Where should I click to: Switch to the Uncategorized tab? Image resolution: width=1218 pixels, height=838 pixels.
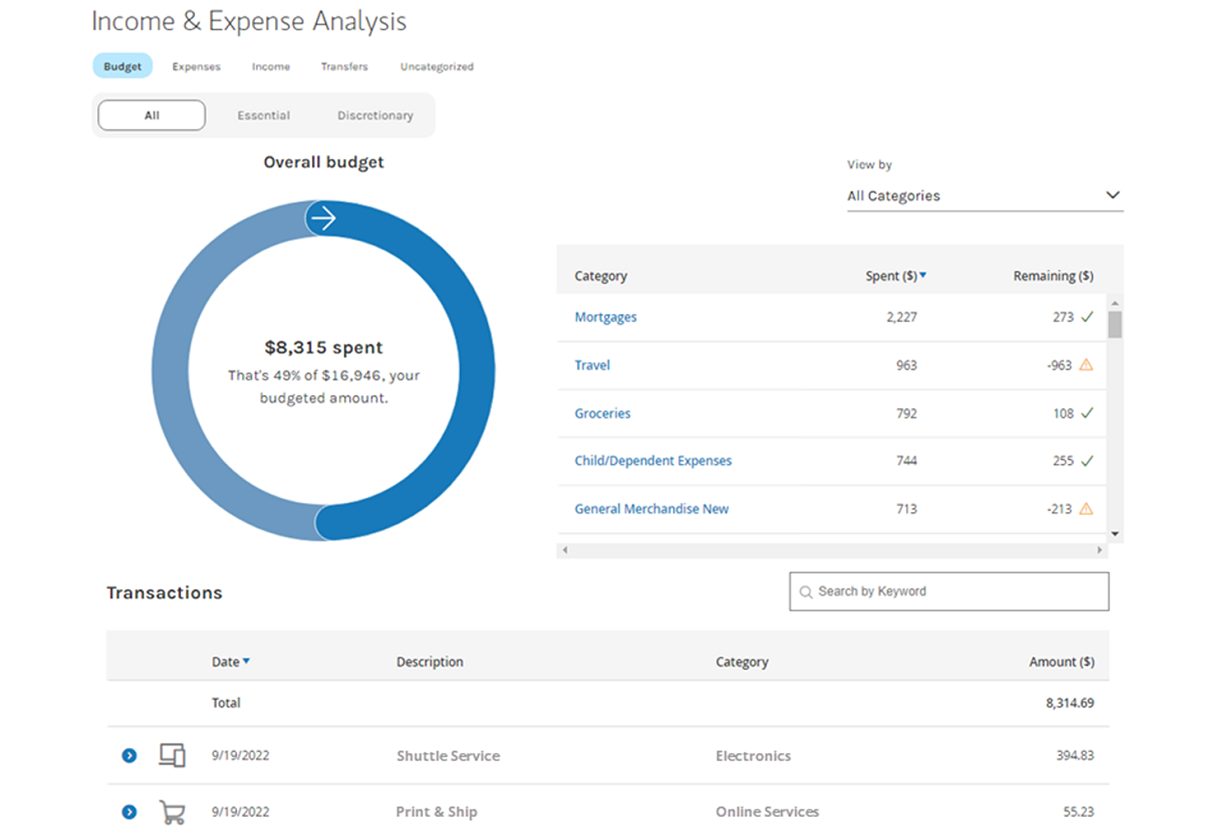coord(437,66)
